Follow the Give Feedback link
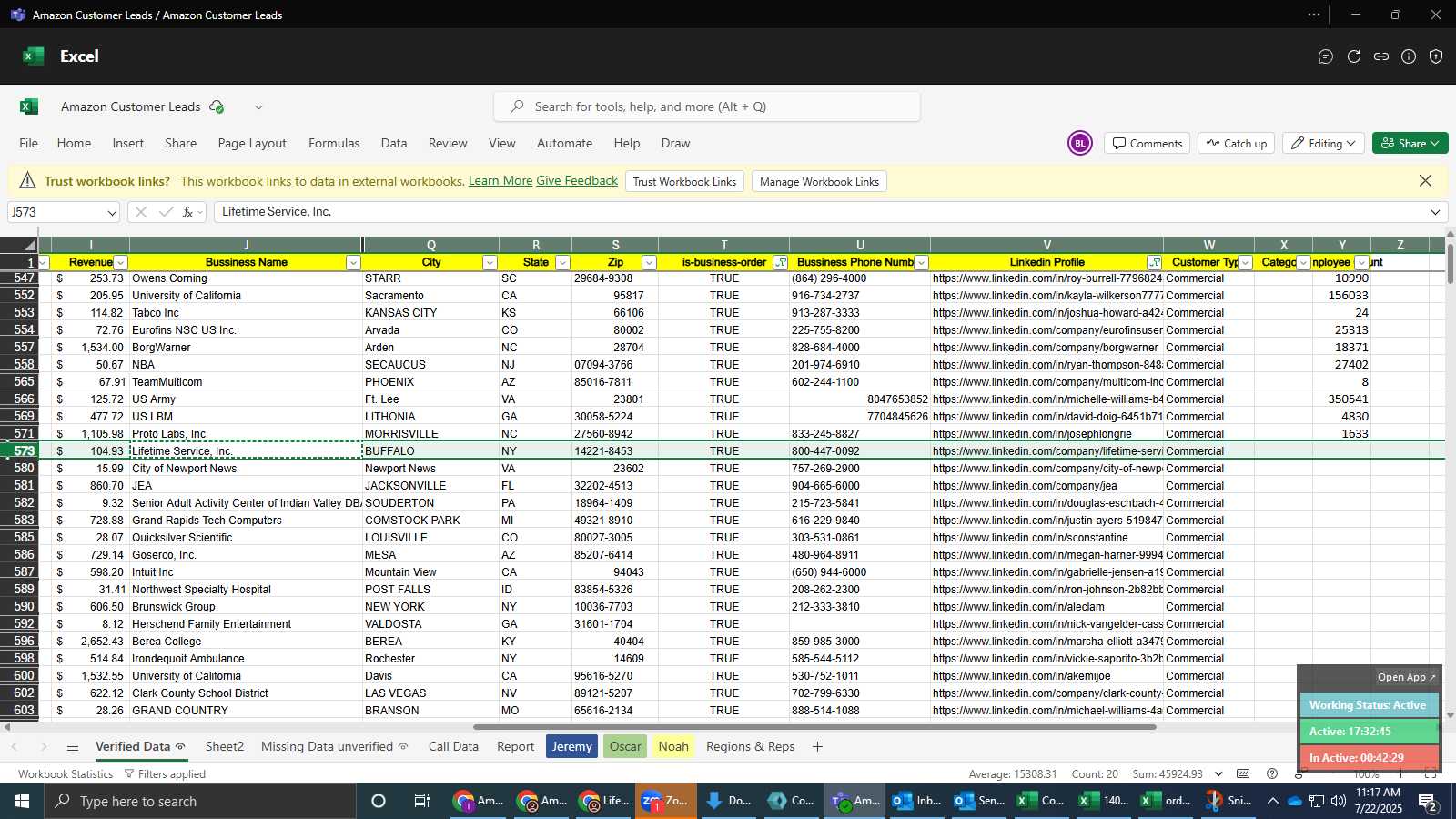This screenshot has width=1456, height=819. tap(577, 180)
